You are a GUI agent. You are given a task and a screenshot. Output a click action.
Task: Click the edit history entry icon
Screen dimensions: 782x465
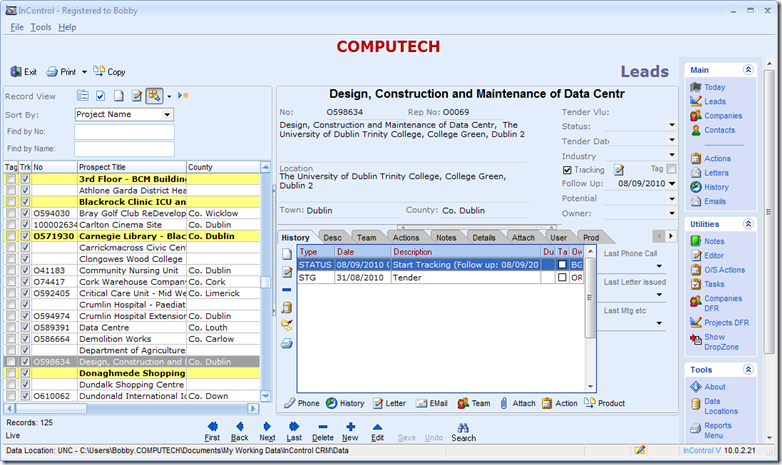(x=287, y=272)
